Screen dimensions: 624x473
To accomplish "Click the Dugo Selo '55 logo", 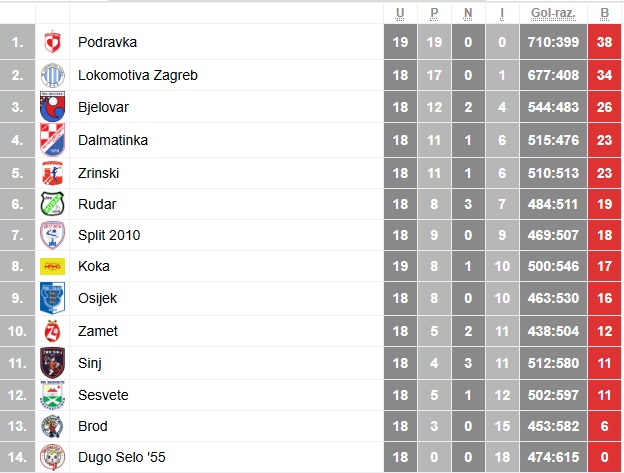I will point(52,459).
